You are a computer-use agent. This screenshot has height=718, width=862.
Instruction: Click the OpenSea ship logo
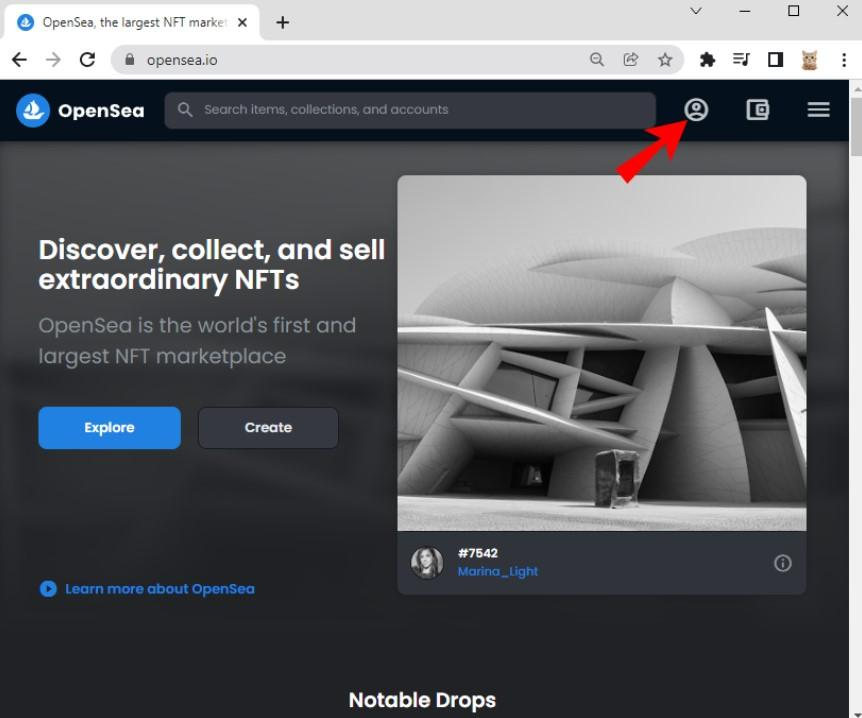[x=32, y=111]
